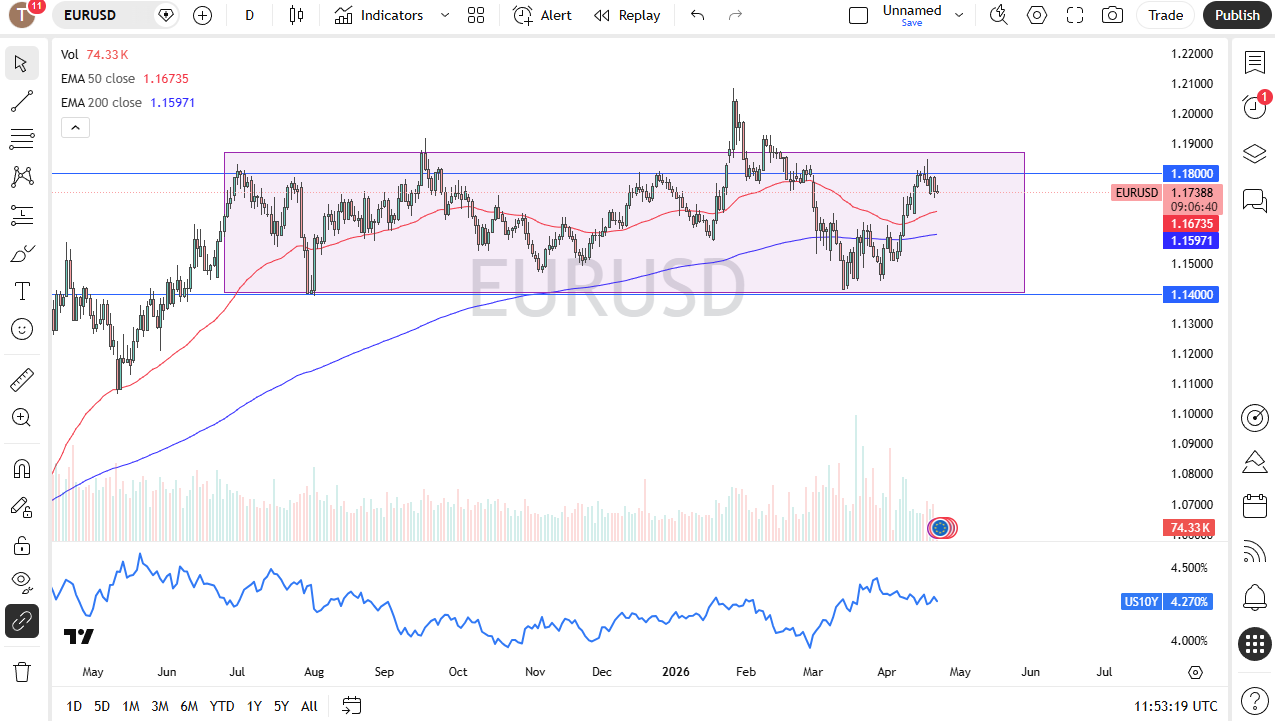
Task: Open the emoji icons tool
Action: pyautogui.click(x=22, y=329)
